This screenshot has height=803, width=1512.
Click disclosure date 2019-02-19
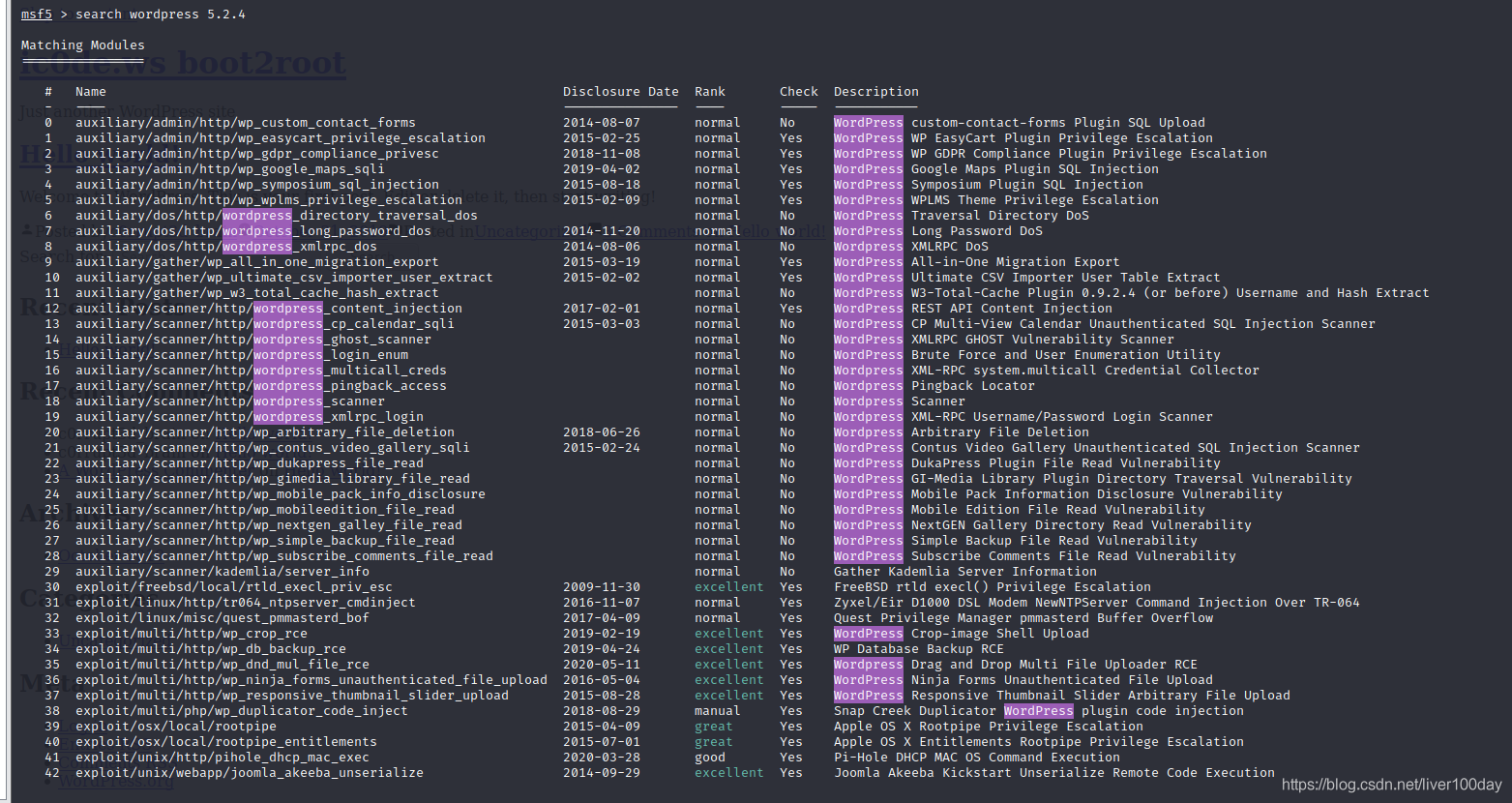pos(602,634)
